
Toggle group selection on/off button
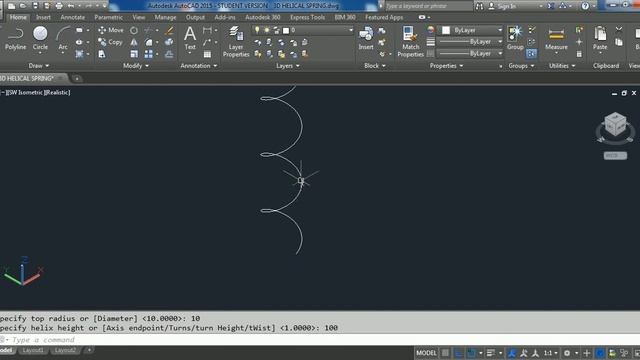click(x=531, y=53)
